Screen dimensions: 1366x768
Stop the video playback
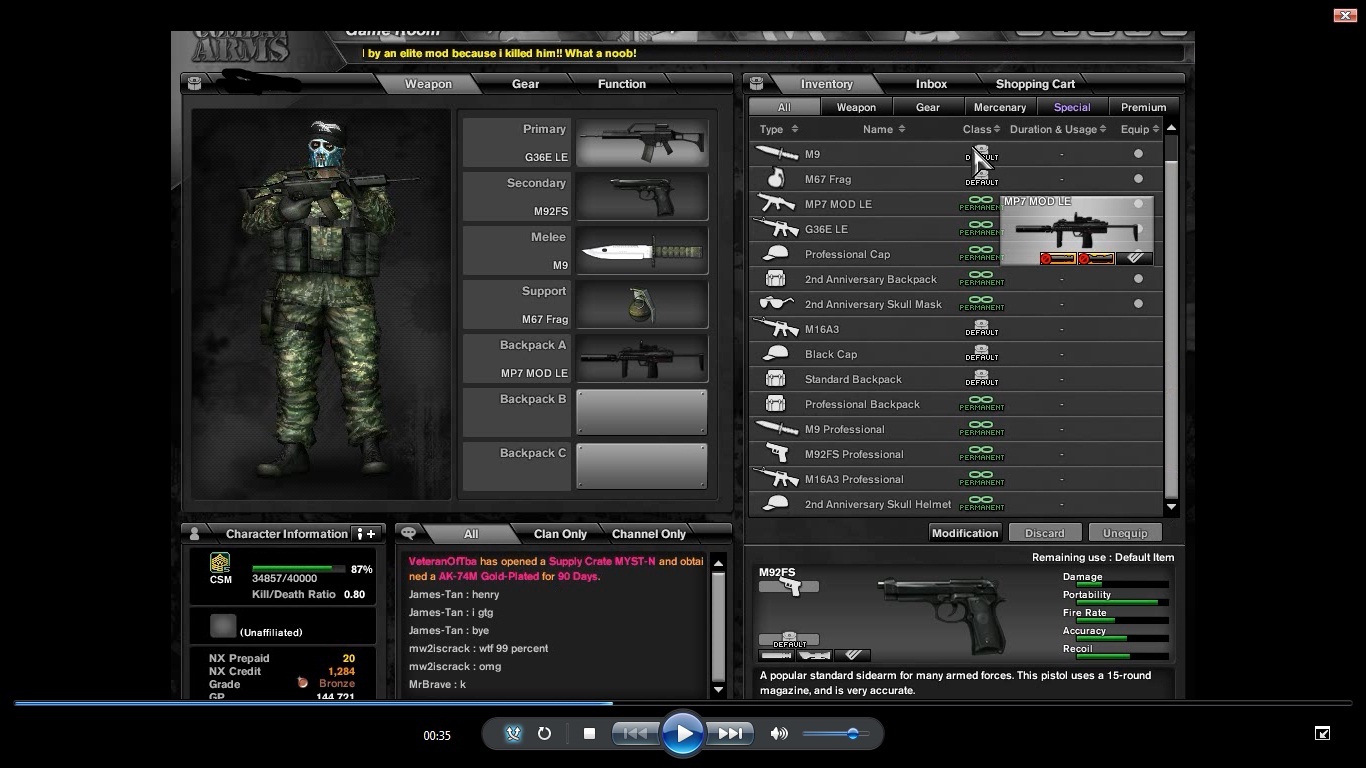(x=589, y=733)
